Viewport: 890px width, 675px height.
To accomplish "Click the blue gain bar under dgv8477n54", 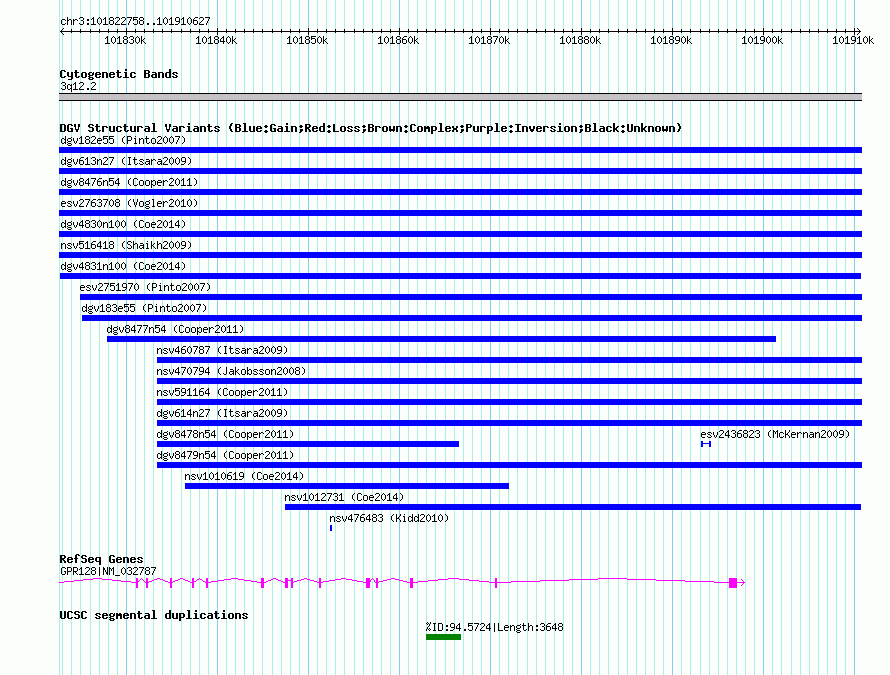I will 441,339.
